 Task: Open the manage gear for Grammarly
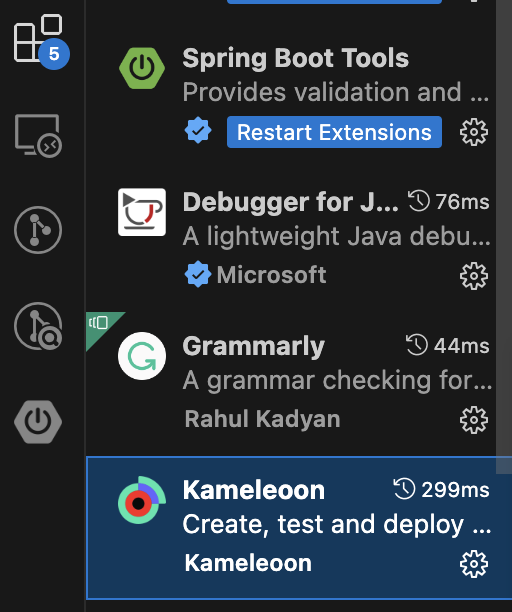(474, 420)
